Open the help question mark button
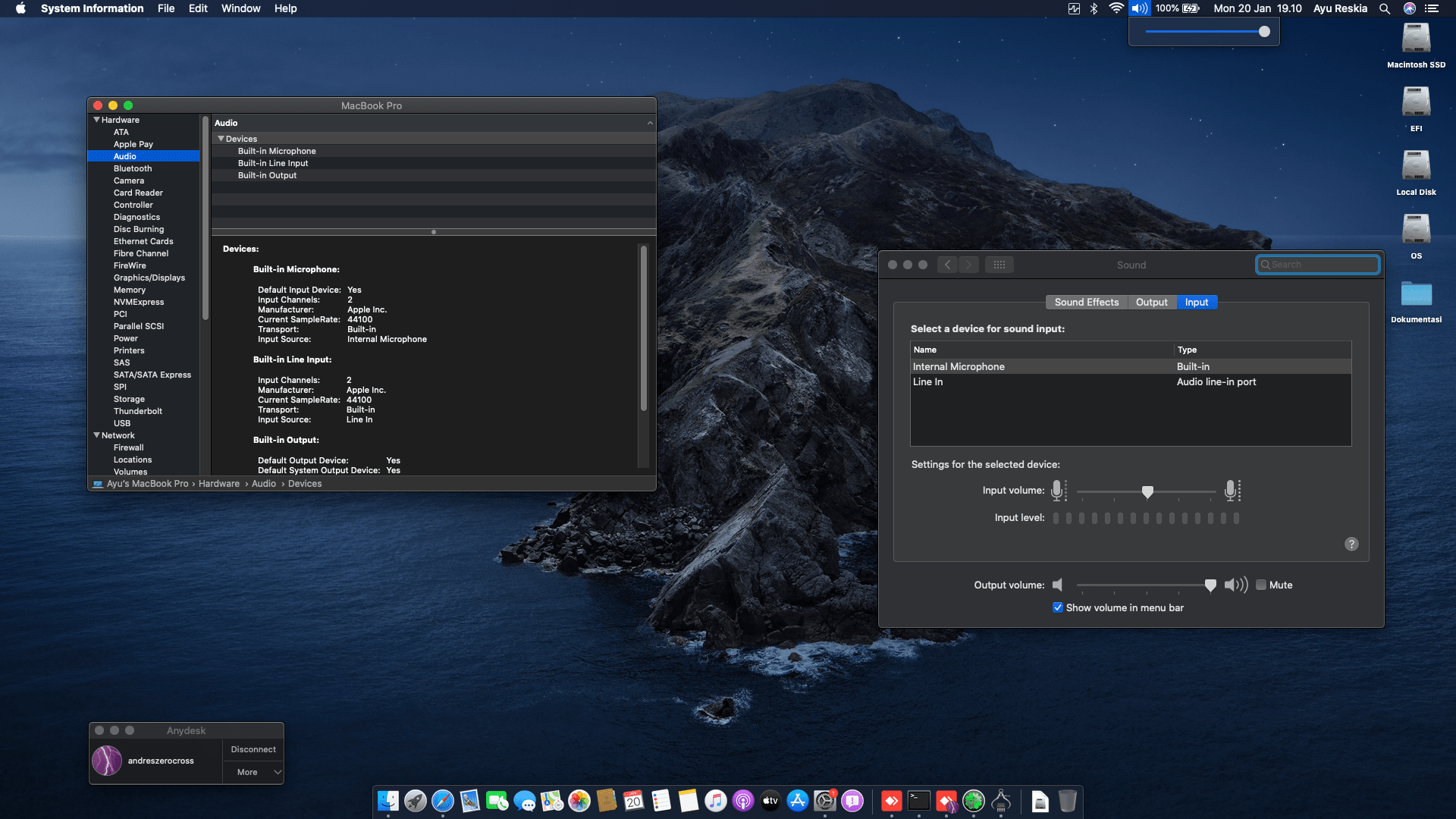This screenshot has height=819, width=1456. click(x=1351, y=544)
